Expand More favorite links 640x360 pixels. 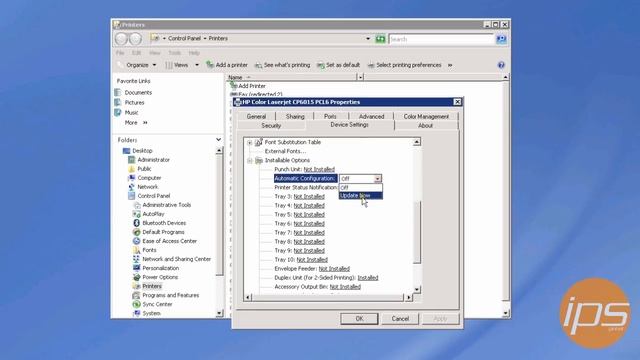[x=136, y=122]
